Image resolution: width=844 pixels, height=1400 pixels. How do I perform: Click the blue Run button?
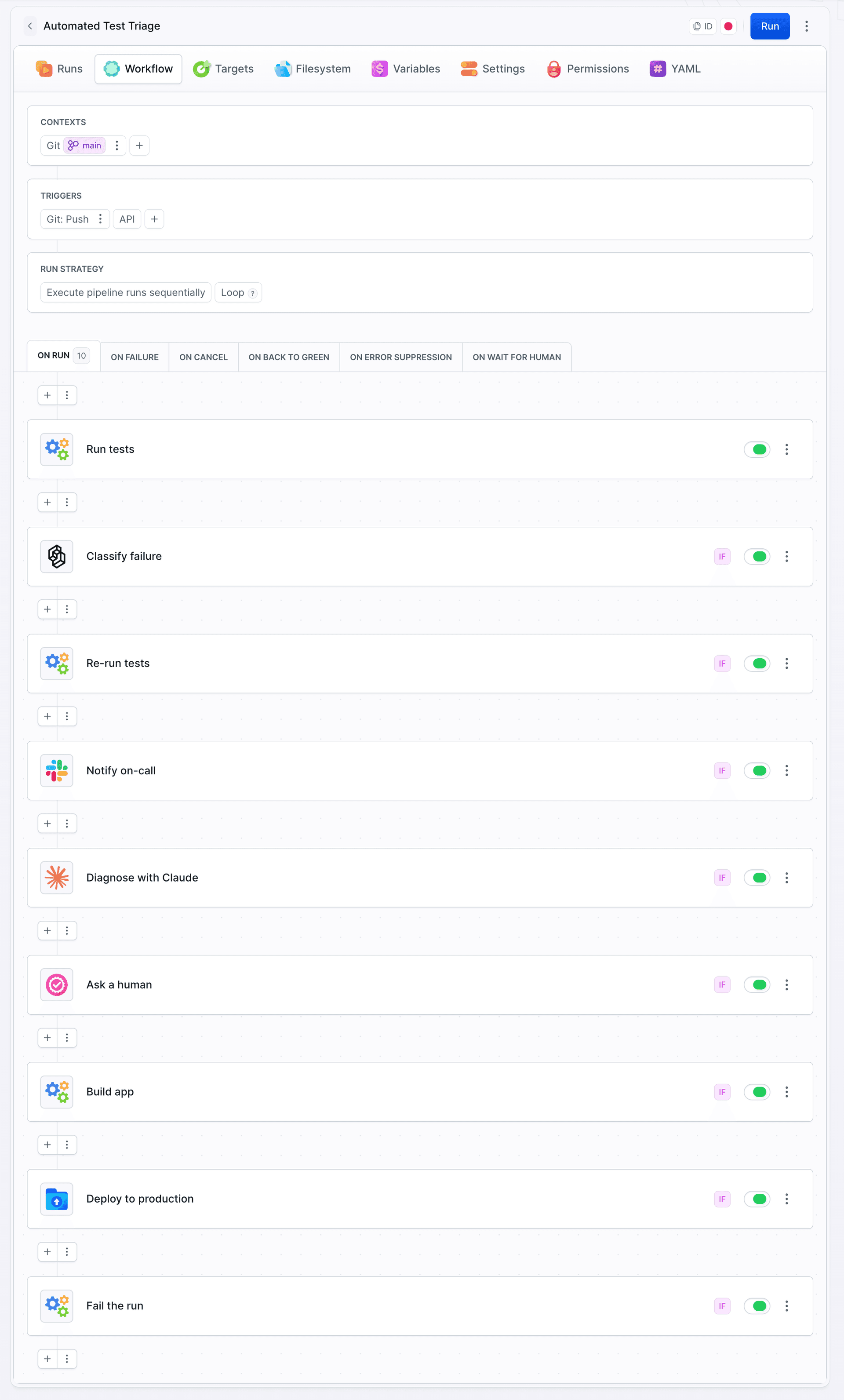point(770,26)
